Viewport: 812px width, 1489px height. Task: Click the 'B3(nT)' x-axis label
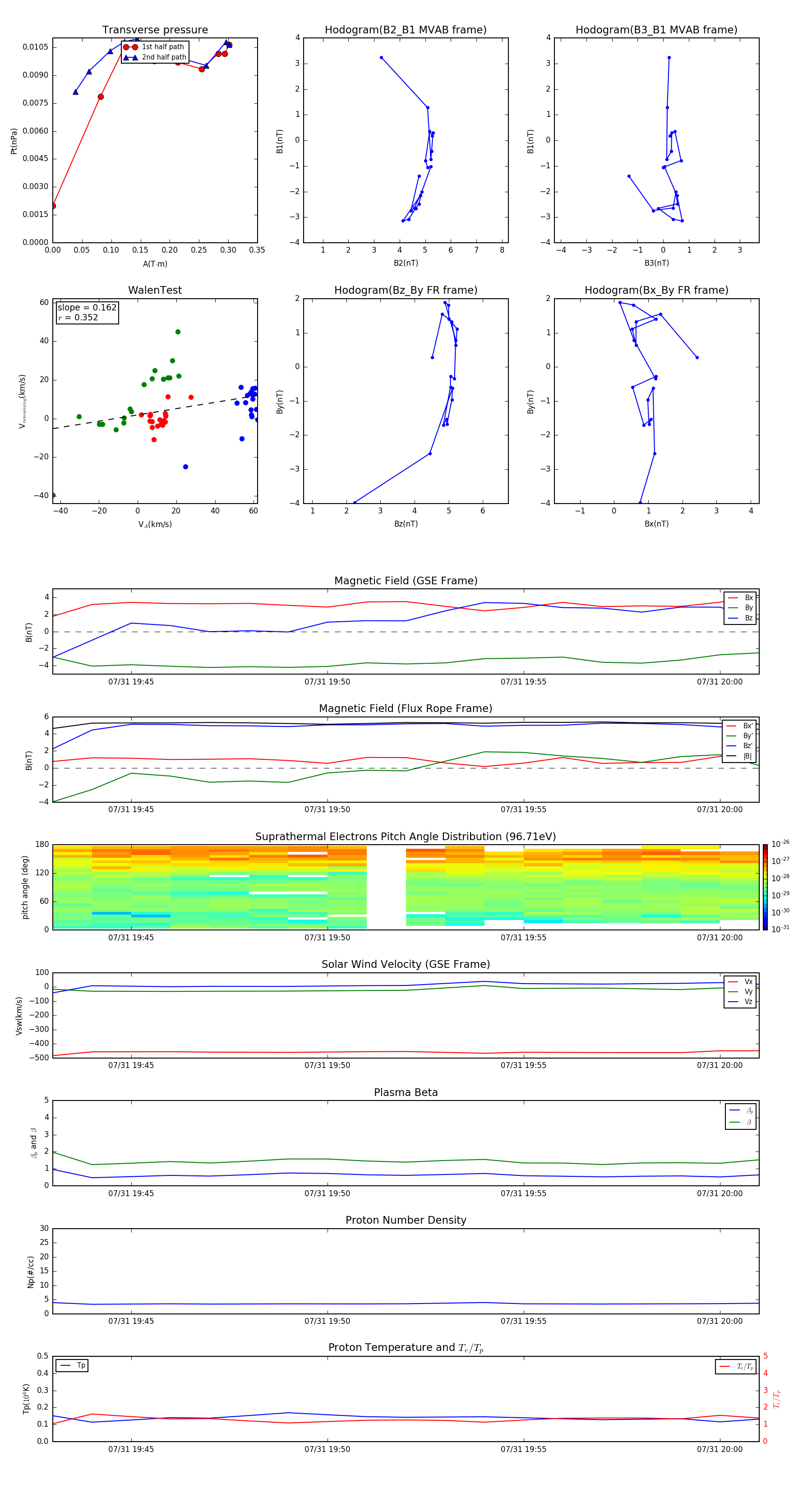(x=656, y=263)
